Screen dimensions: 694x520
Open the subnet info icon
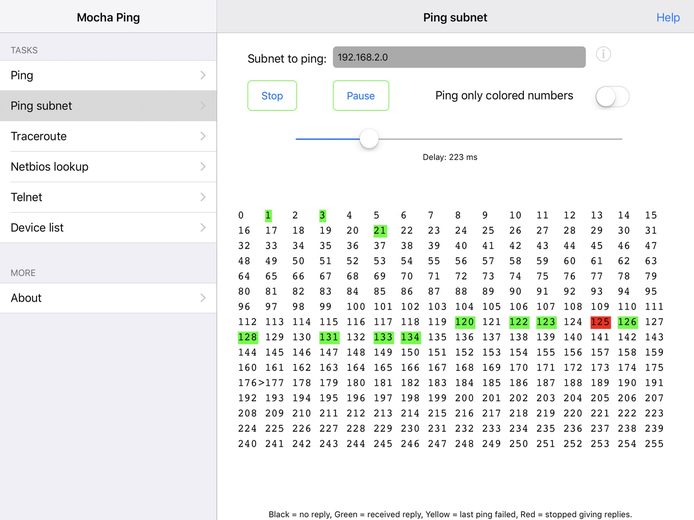click(x=603, y=54)
